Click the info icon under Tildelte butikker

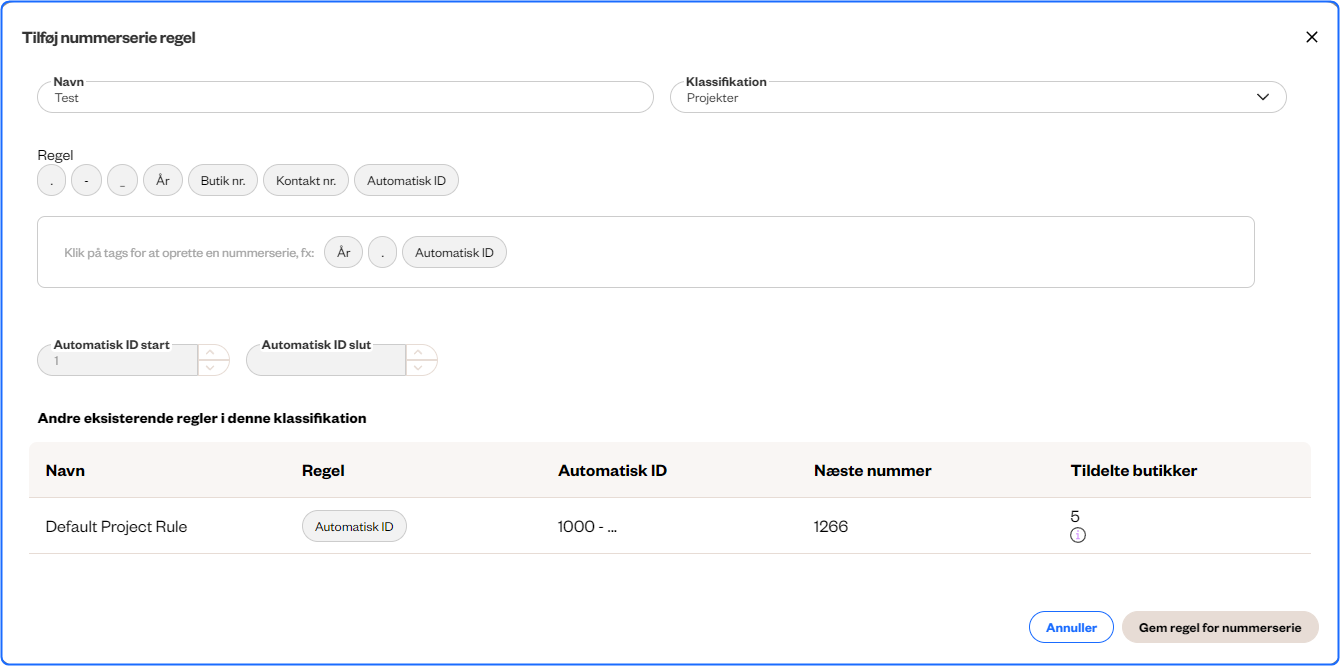[1077, 535]
